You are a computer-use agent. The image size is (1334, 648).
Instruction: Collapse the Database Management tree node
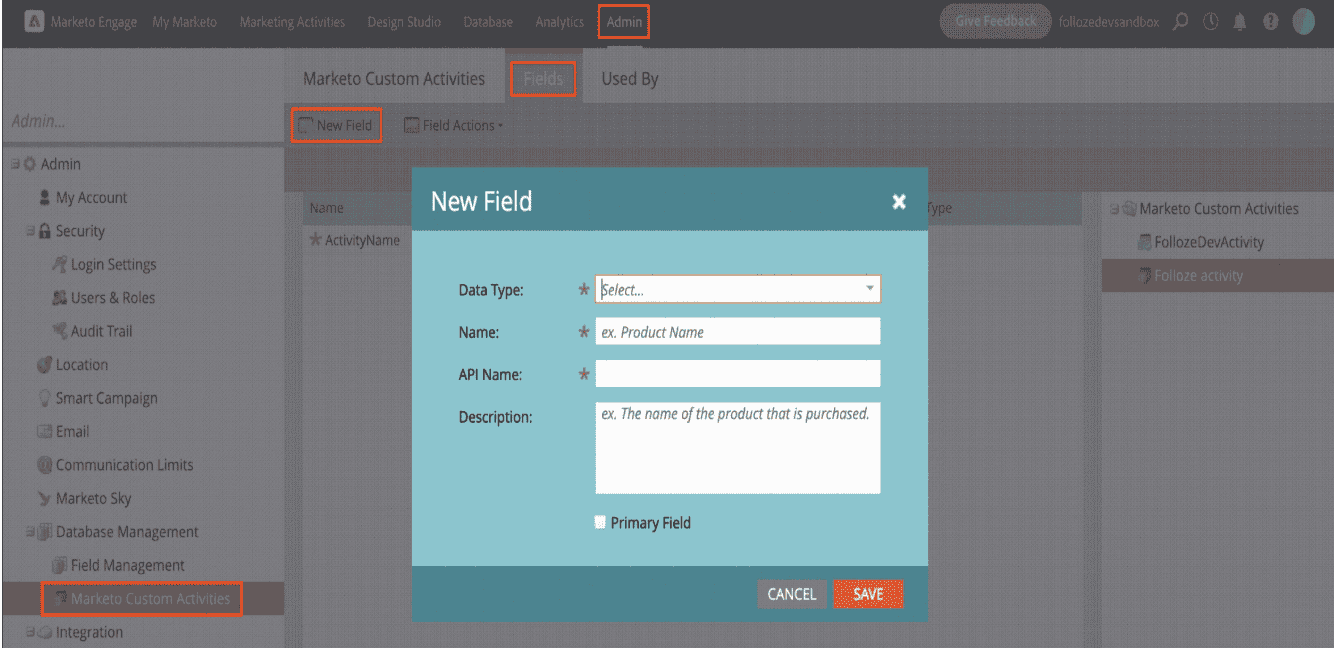tap(30, 532)
